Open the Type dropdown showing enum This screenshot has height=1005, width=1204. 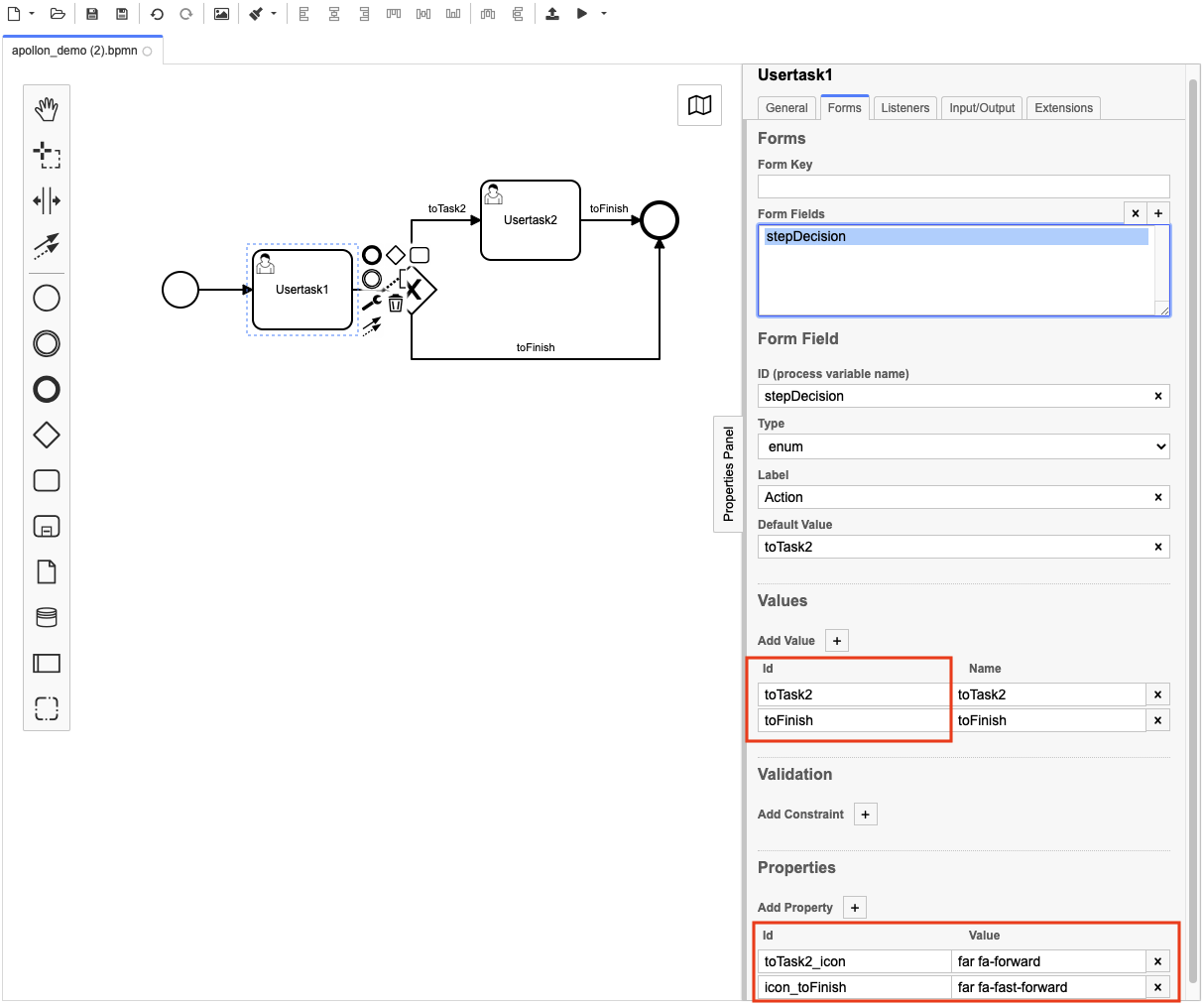tap(963, 446)
